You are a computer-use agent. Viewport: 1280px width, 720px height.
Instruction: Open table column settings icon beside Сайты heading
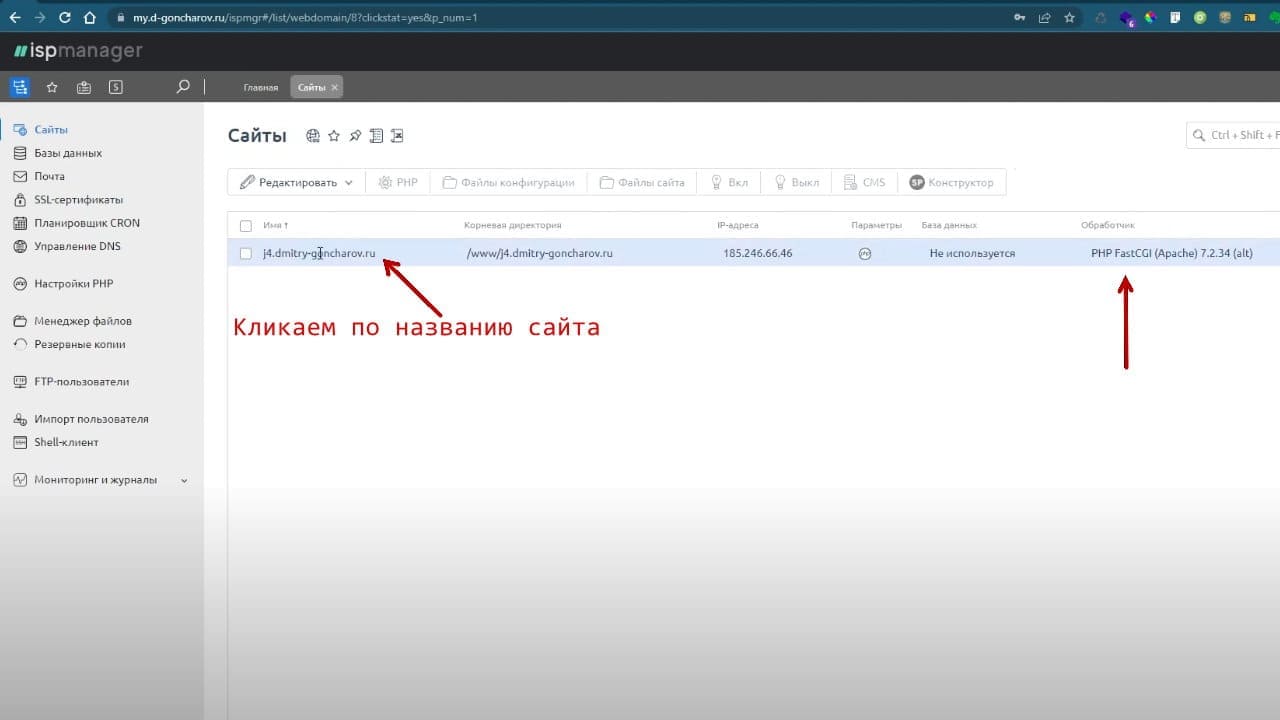click(376, 136)
